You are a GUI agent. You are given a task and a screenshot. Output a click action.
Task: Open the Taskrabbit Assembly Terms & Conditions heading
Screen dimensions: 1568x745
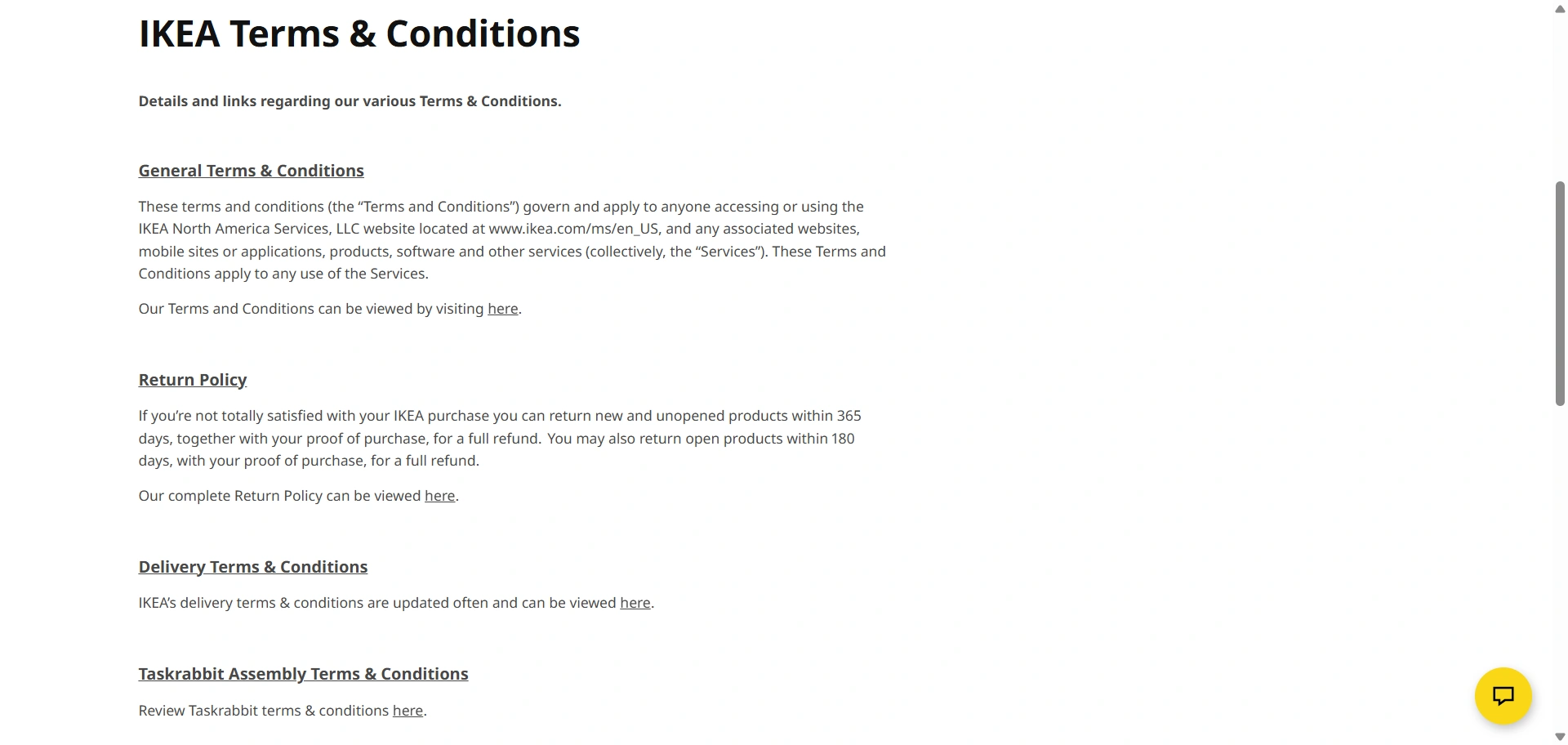pos(303,674)
